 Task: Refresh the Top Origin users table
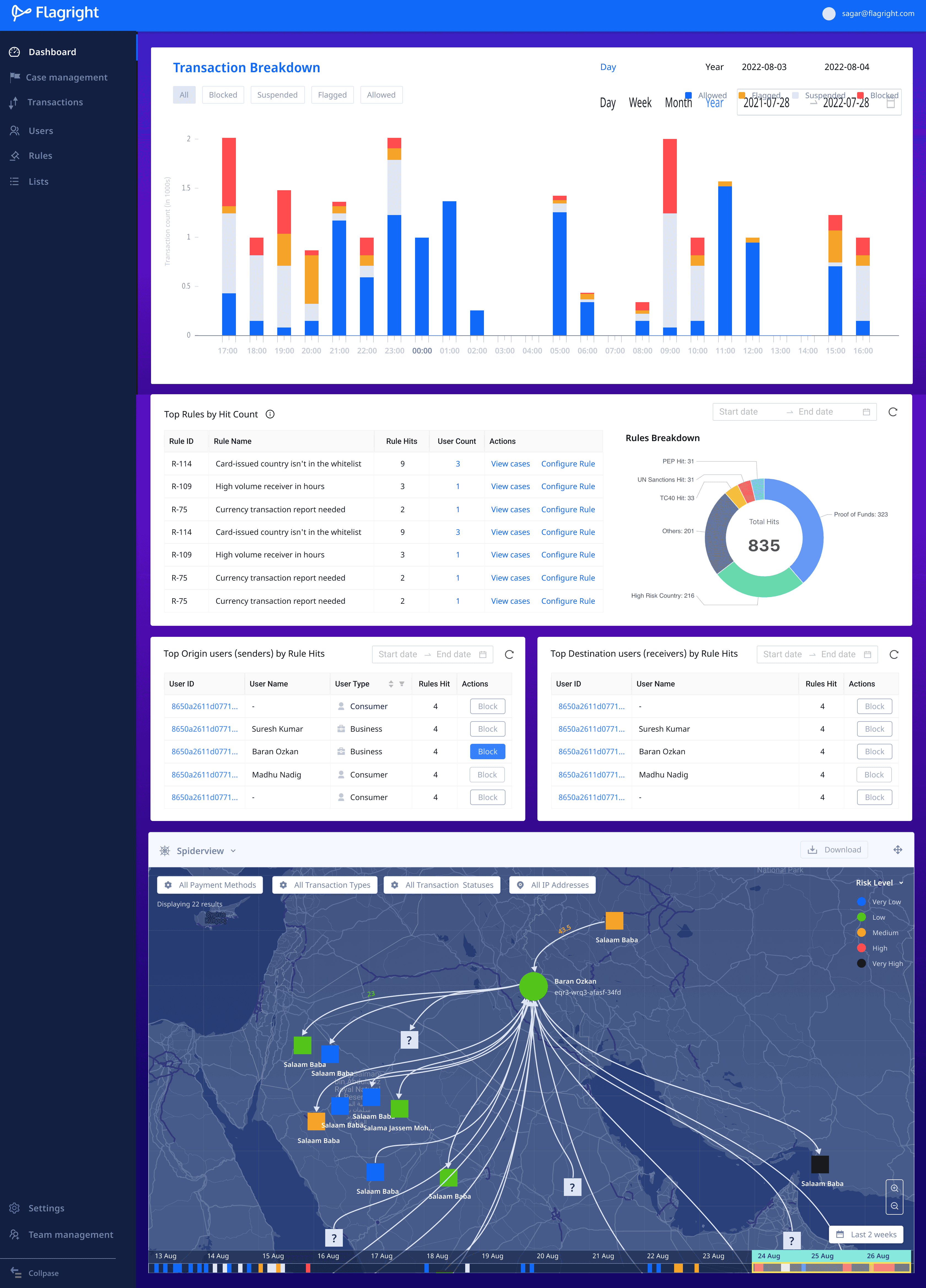(x=509, y=654)
